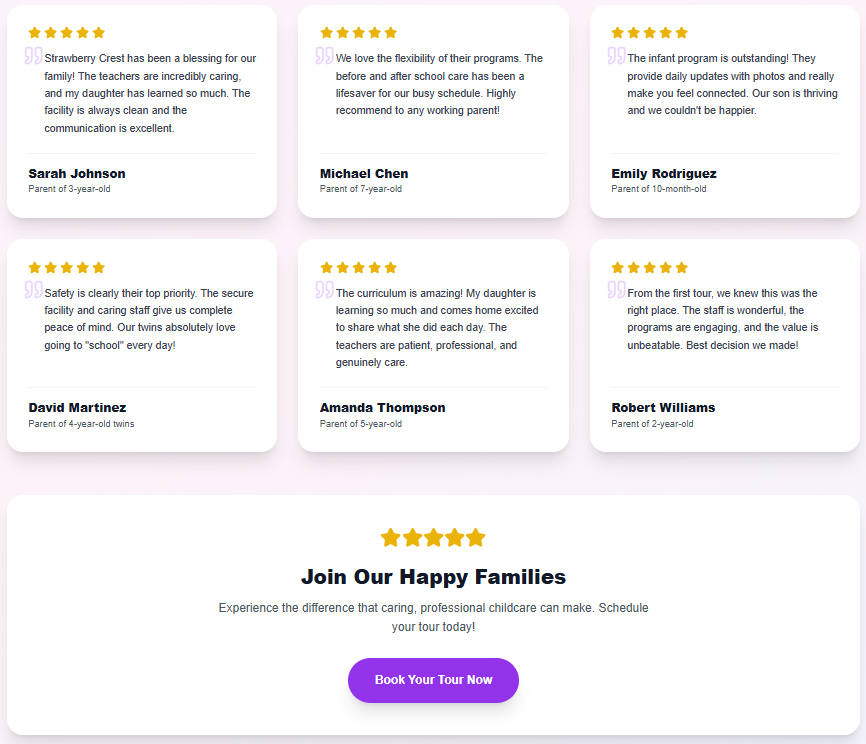Click star rating in Amanda Thompson's review
This screenshot has width=866, height=744.
[358, 268]
